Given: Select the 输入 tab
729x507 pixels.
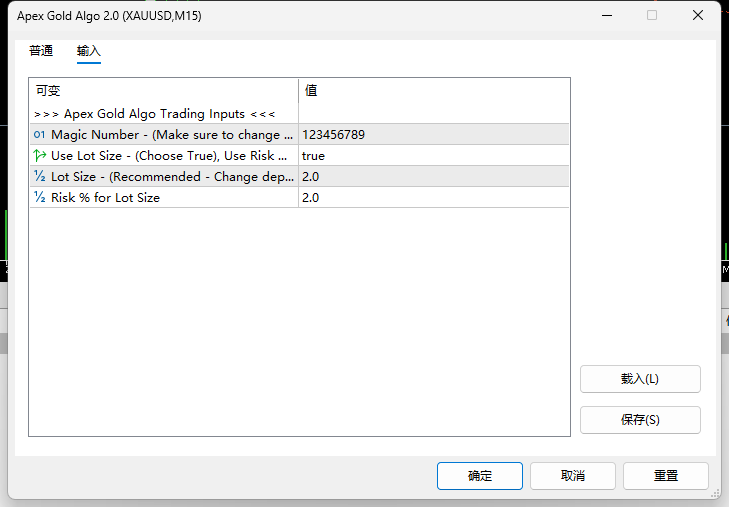Looking at the screenshot, I should [x=89, y=51].
